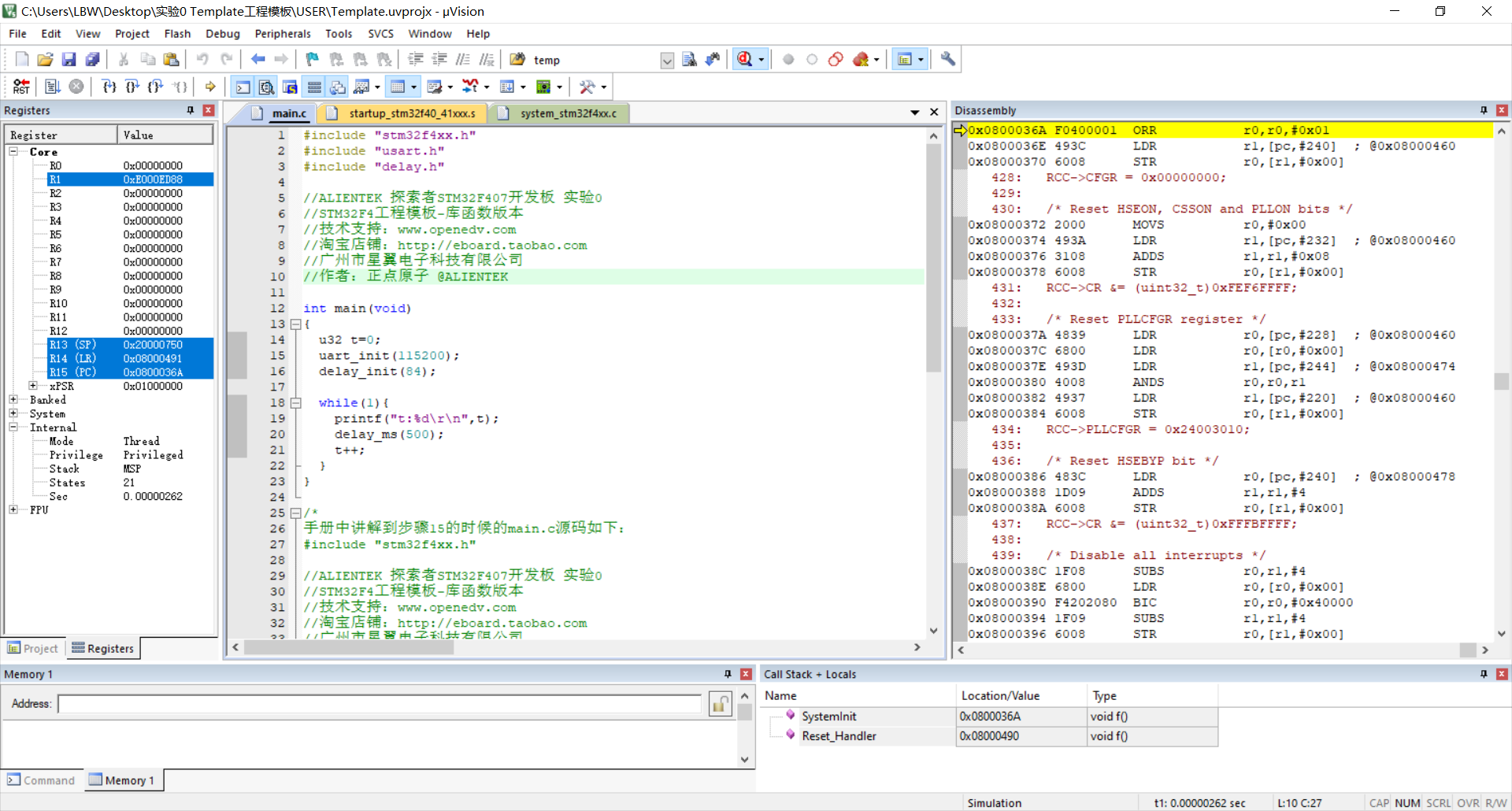Open the 'temp' find combo dropdown
The image size is (1512, 811).
667,61
